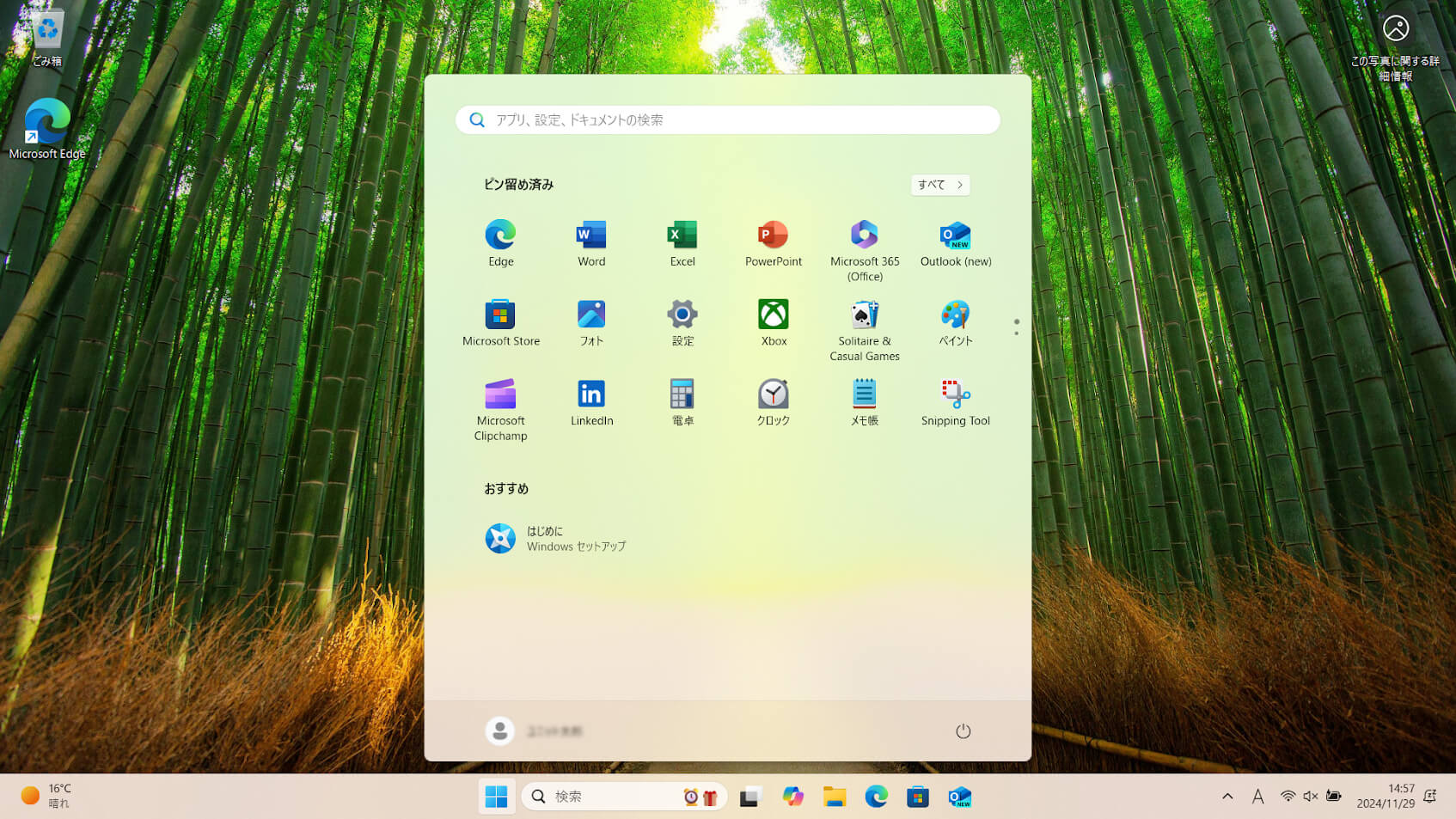Expand hidden system tray icons
The image size is (1456, 819).
click(x=1227, y=797)
